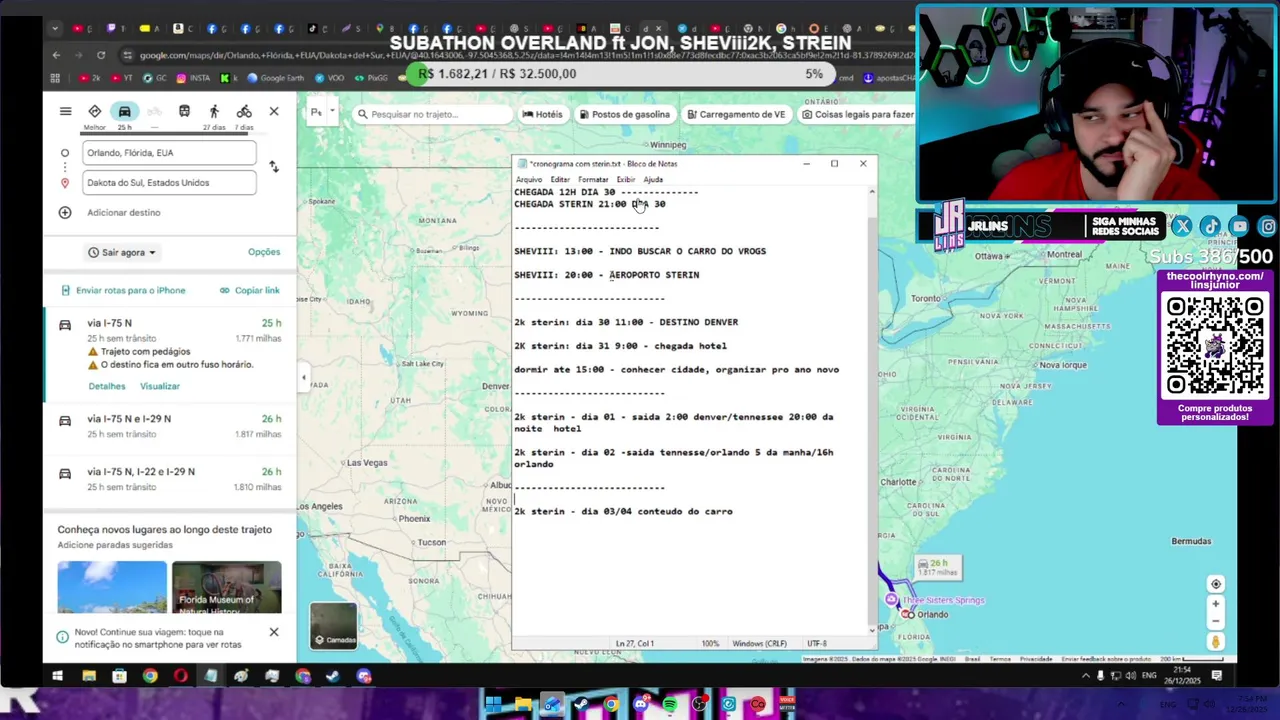Open the Opera icon on the taskbar
The height and width of the screenshot is (720, 1280).
pyautogui.click(x=180, y=676)
